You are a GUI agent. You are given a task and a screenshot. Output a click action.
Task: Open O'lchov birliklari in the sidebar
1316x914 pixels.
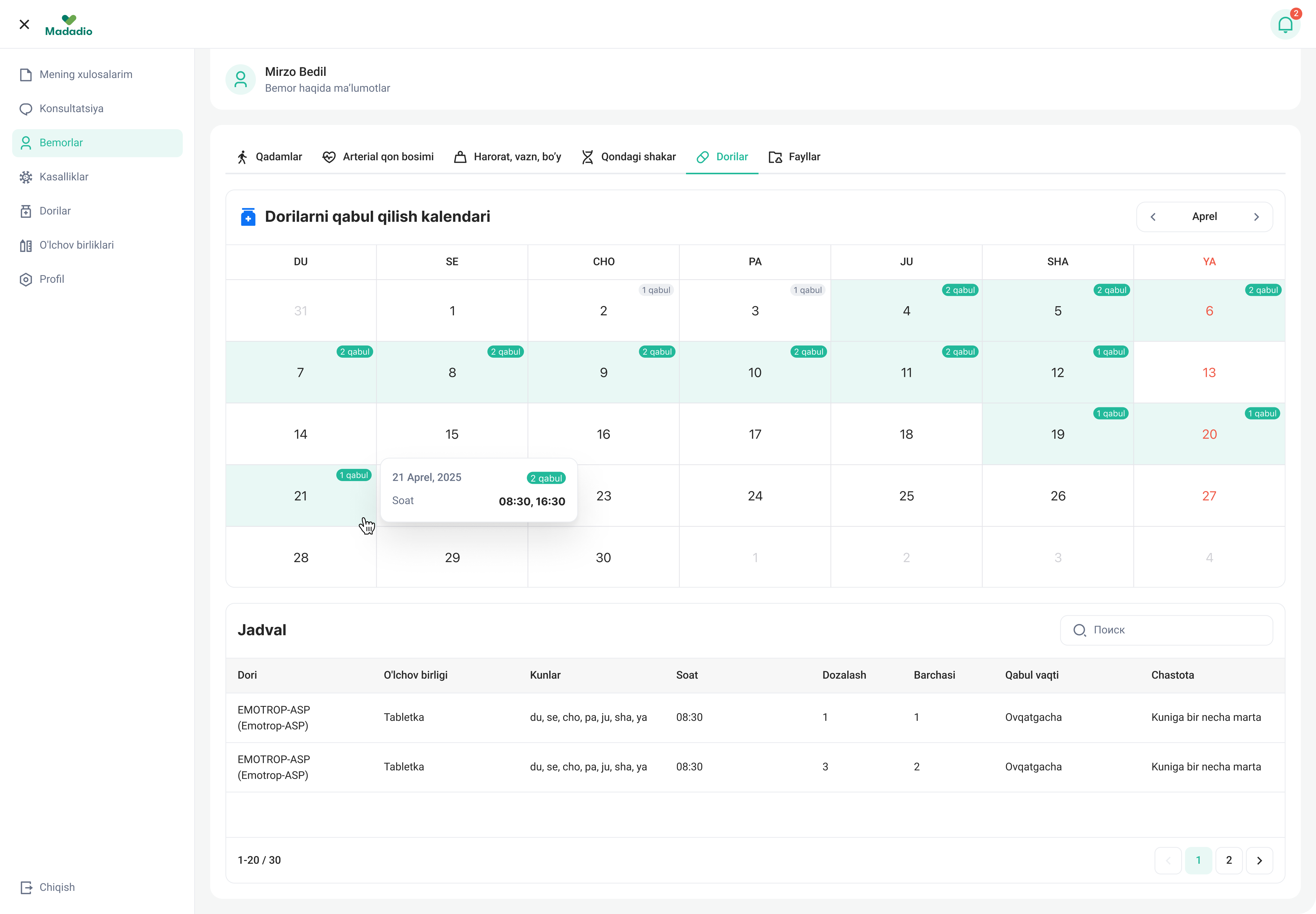click(76, 245)
